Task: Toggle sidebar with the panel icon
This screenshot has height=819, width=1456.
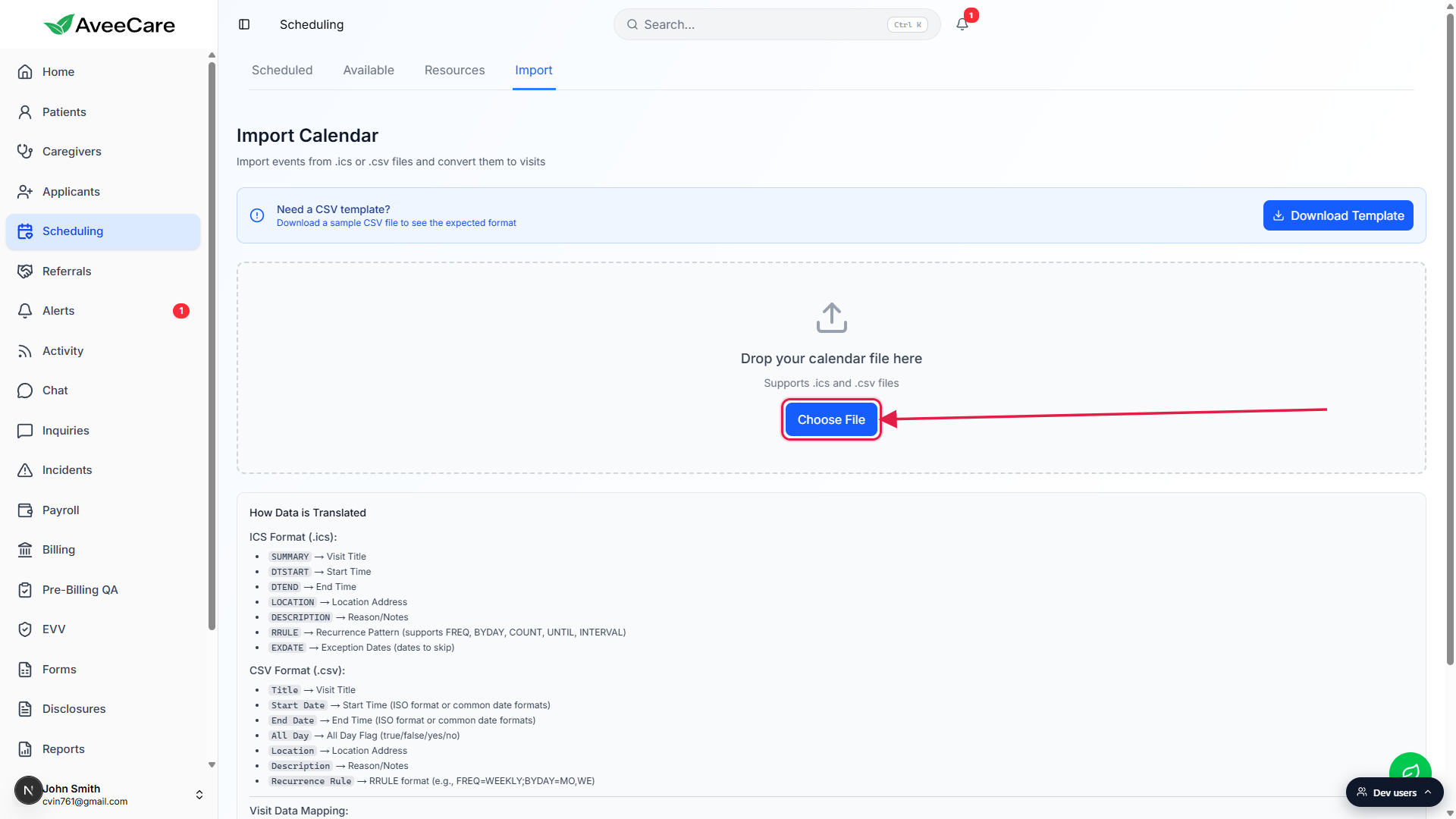Action: tap(244, 24)
